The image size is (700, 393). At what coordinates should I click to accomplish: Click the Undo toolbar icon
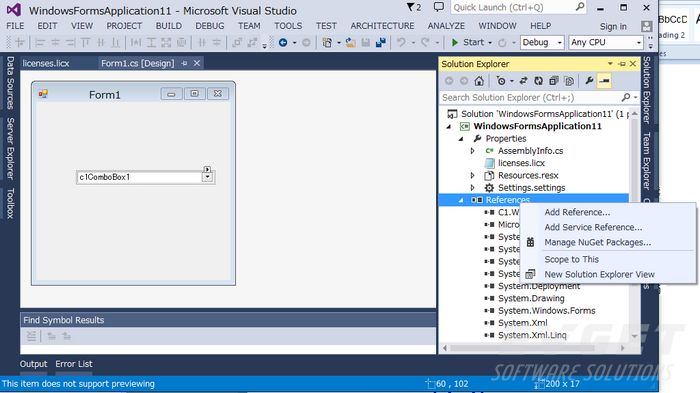click(x=401, y=42)
